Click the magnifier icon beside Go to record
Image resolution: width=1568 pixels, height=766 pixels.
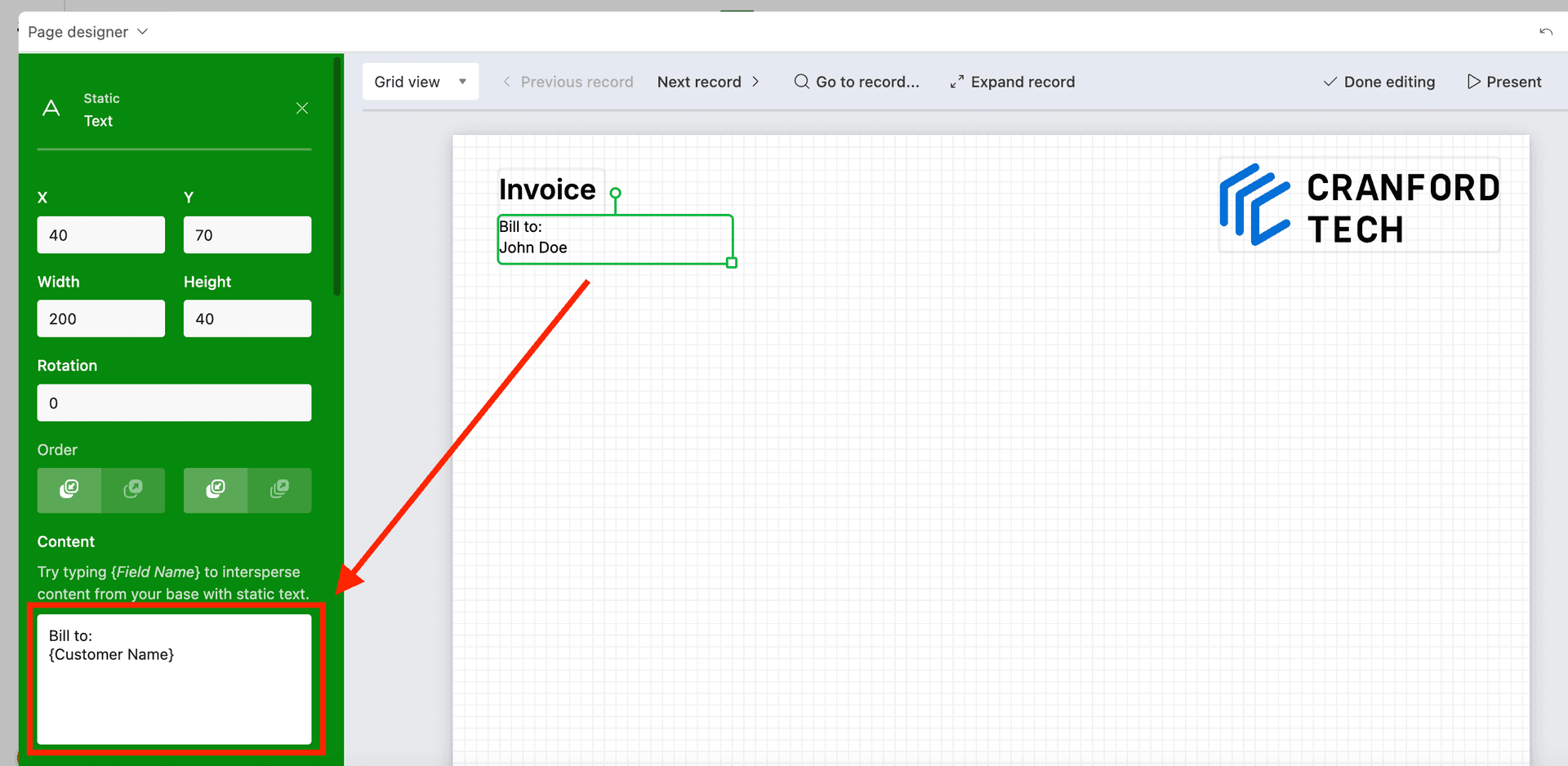801,82
